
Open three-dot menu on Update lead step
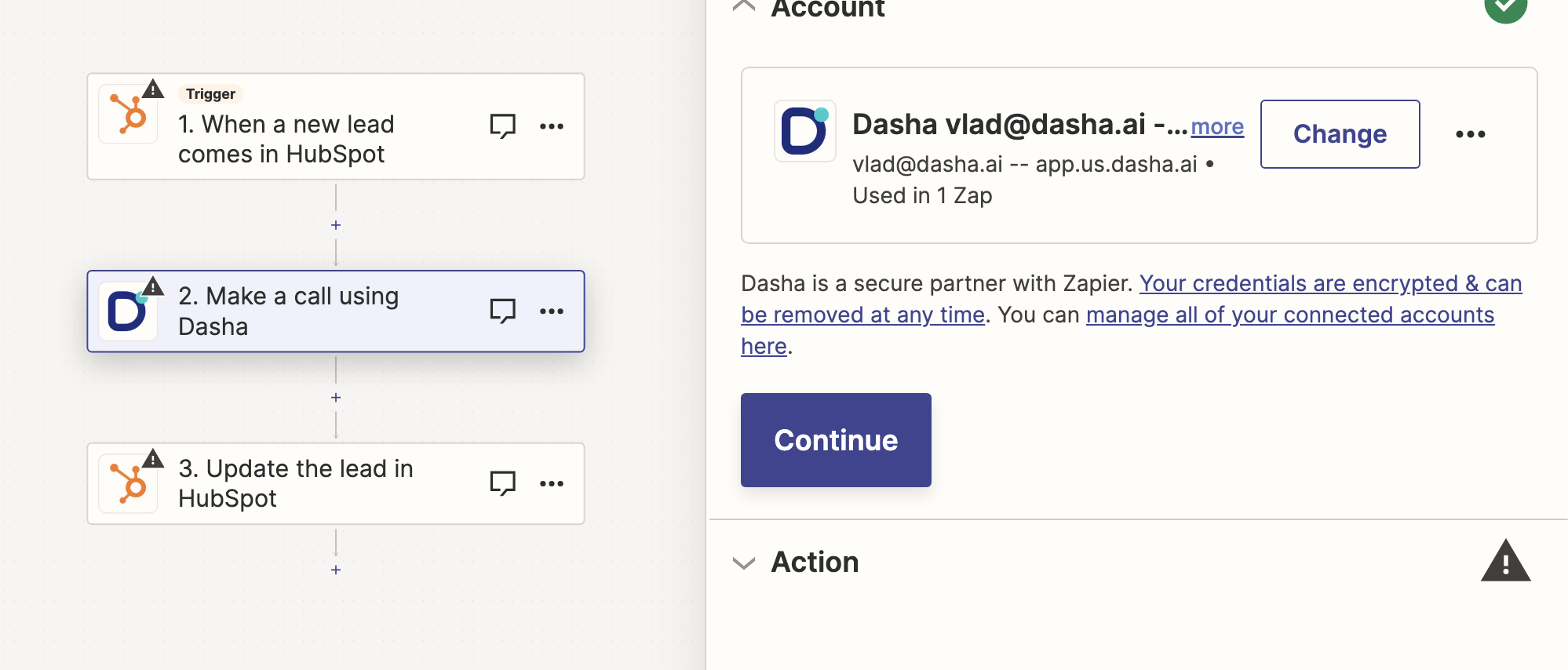pyautogui.click(x=552, y=483)
